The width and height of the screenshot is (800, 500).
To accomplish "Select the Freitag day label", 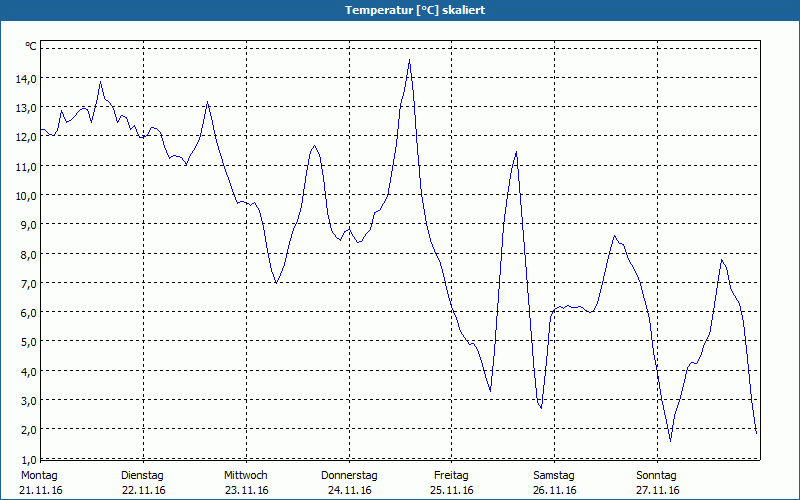I will (451, 476).
